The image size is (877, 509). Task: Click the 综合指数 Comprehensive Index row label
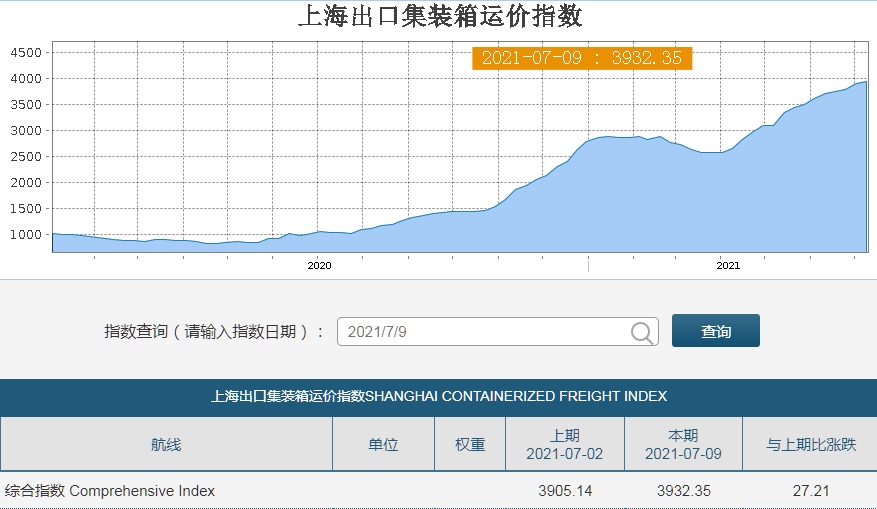(x=110, y=491)
